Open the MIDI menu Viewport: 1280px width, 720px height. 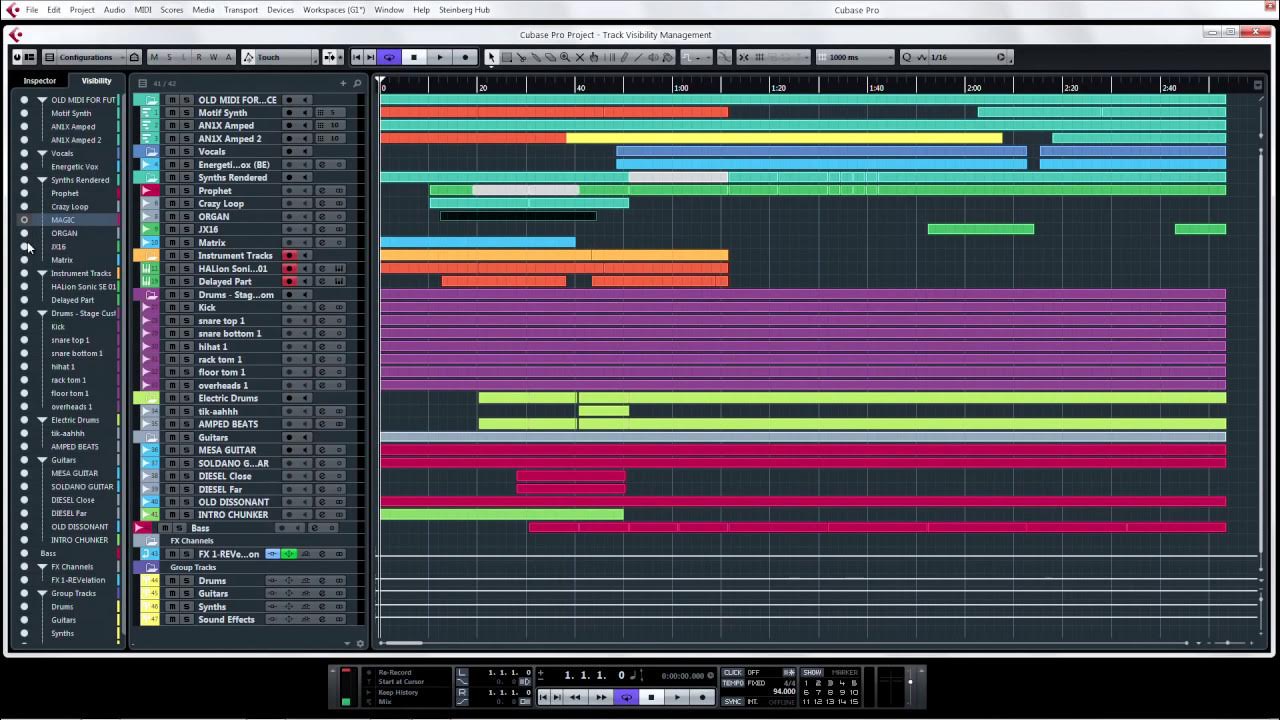click(143, 10)
